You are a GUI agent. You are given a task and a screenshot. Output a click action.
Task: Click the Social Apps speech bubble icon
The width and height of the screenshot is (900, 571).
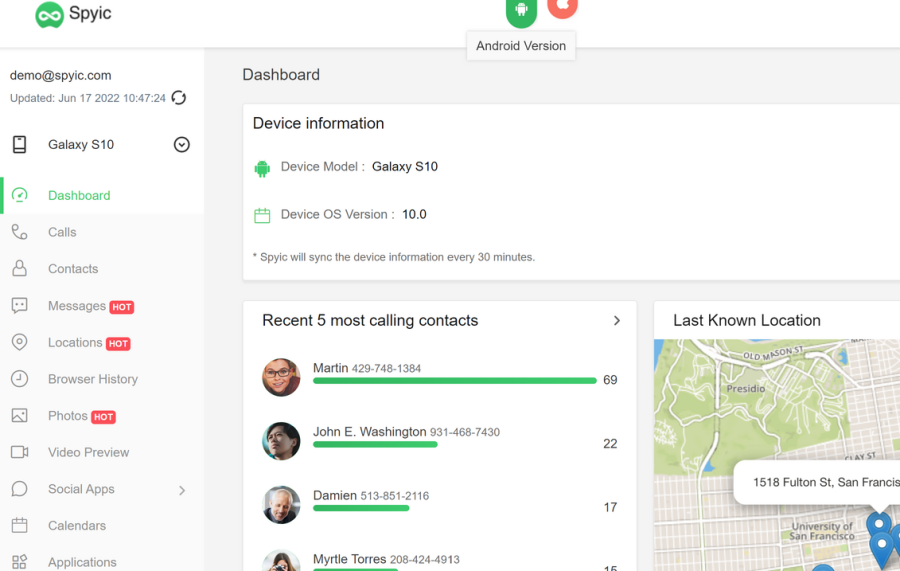[x=20, y=489]
